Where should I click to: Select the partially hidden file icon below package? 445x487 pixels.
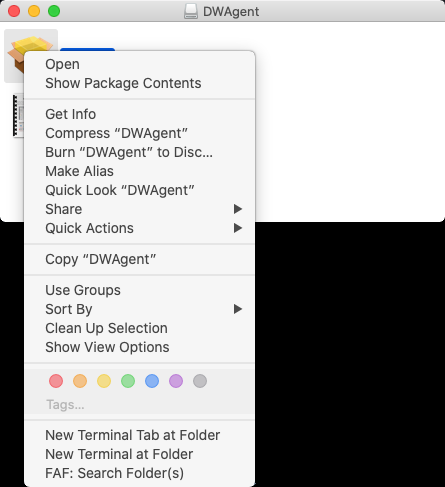coord(18,115)
